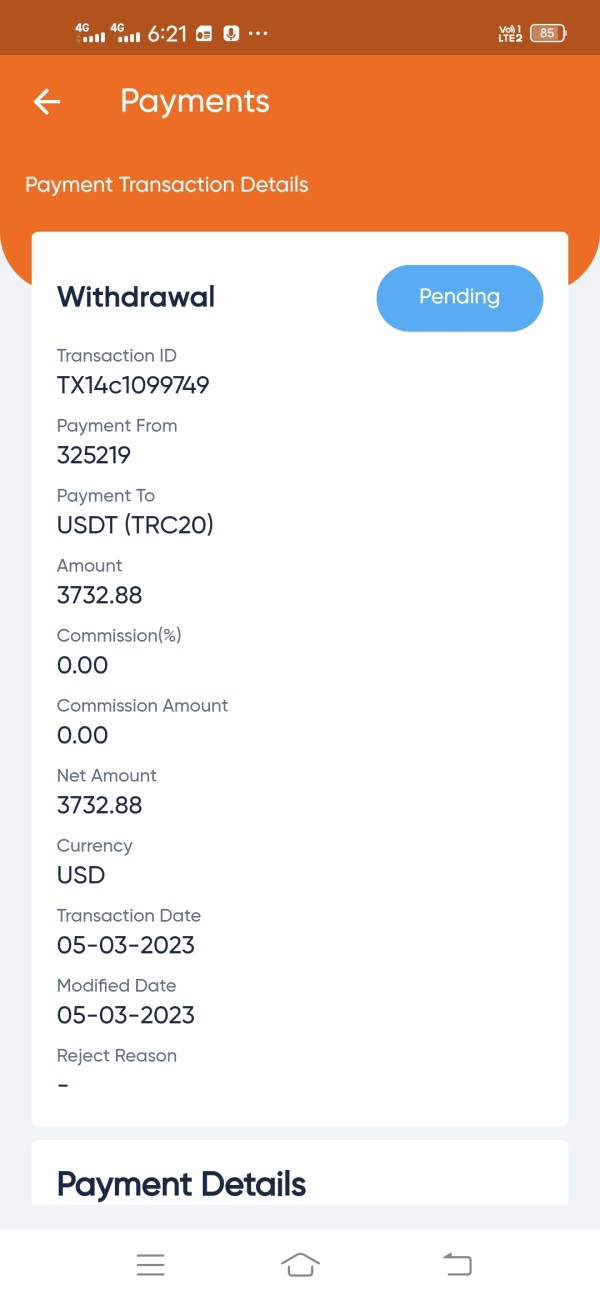
Task: Select the Payment From value 325219
Action: (x=94, y=455)
